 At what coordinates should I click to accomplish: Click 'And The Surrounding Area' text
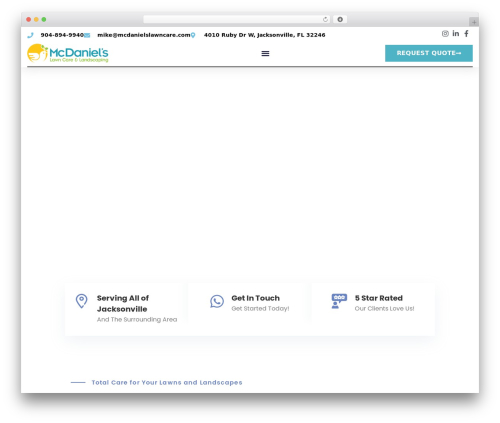137,319
